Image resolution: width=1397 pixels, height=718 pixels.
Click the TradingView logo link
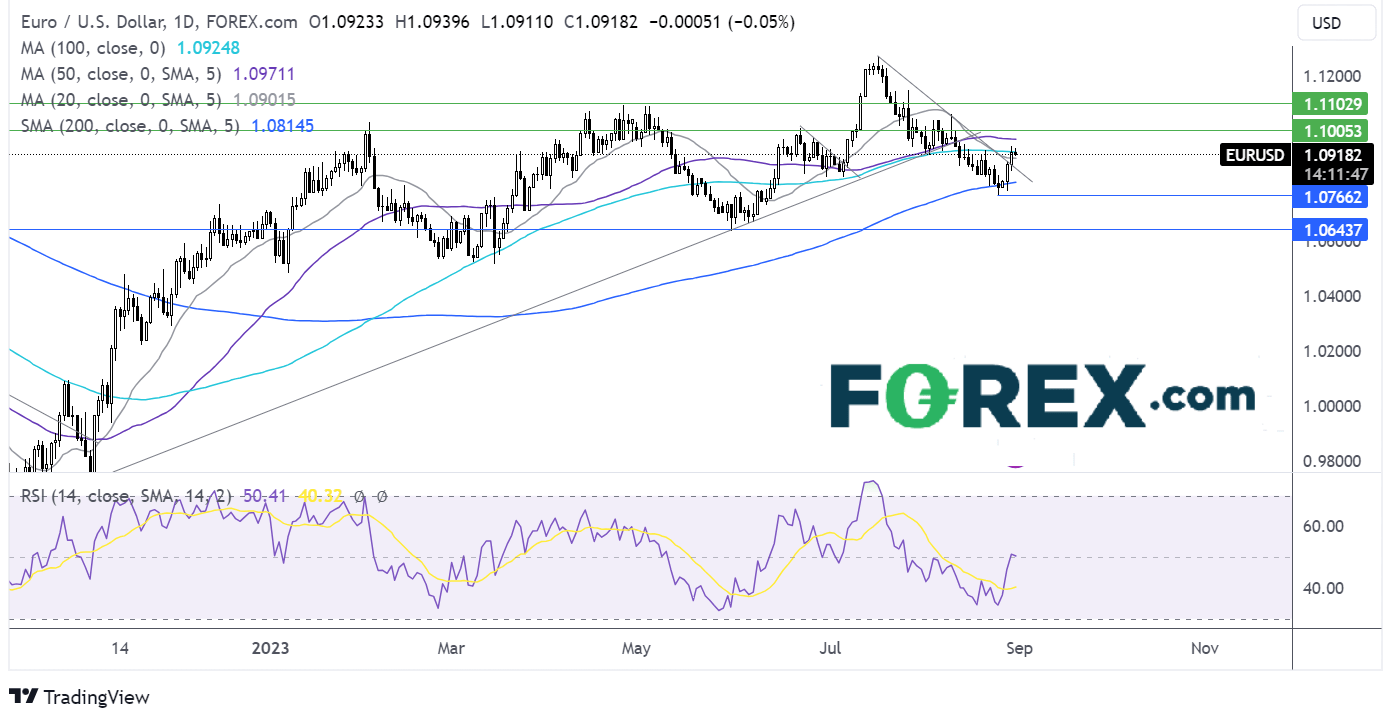point(79,697)
